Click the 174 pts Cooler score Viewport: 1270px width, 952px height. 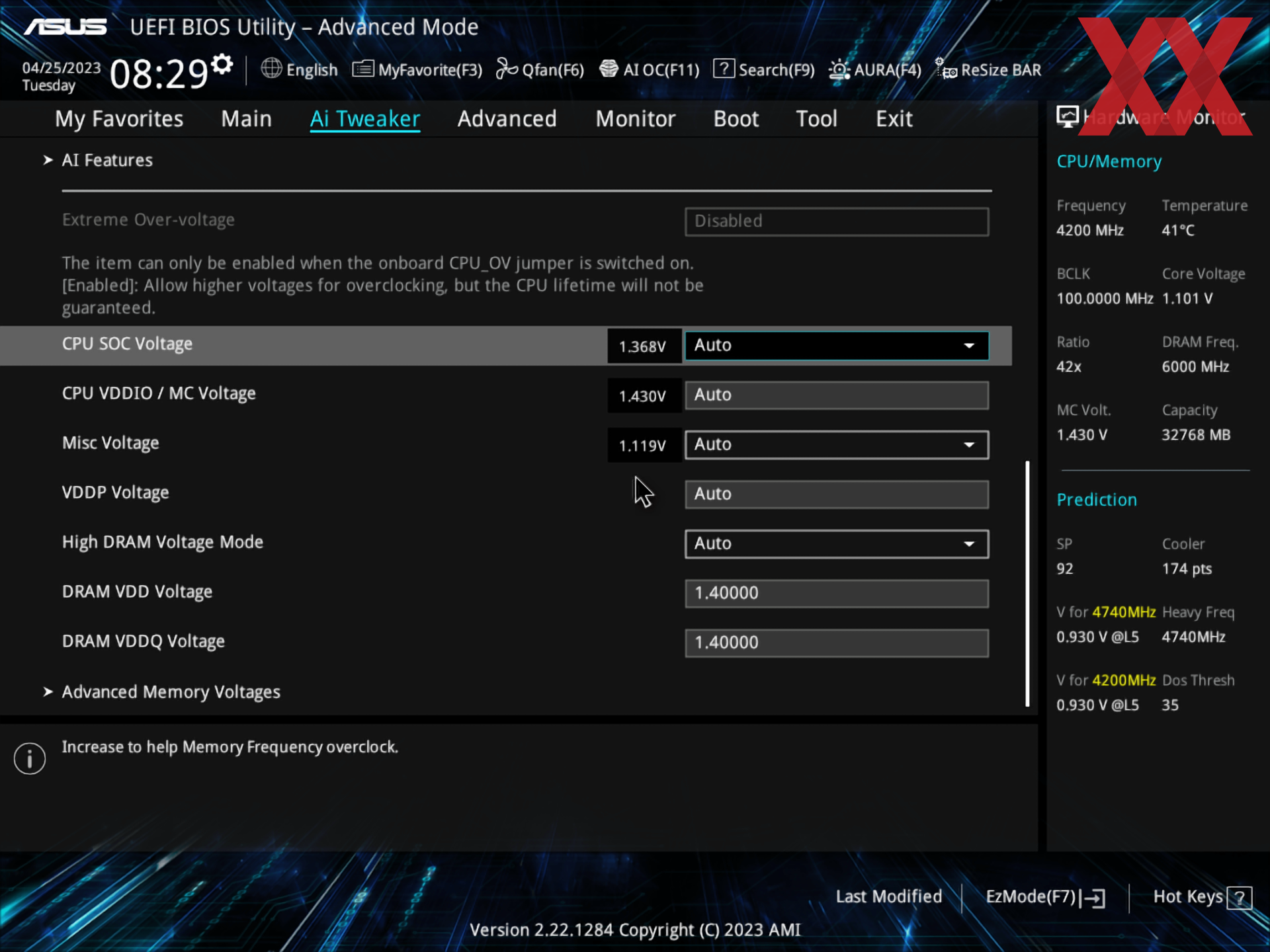click(1187, 569)
